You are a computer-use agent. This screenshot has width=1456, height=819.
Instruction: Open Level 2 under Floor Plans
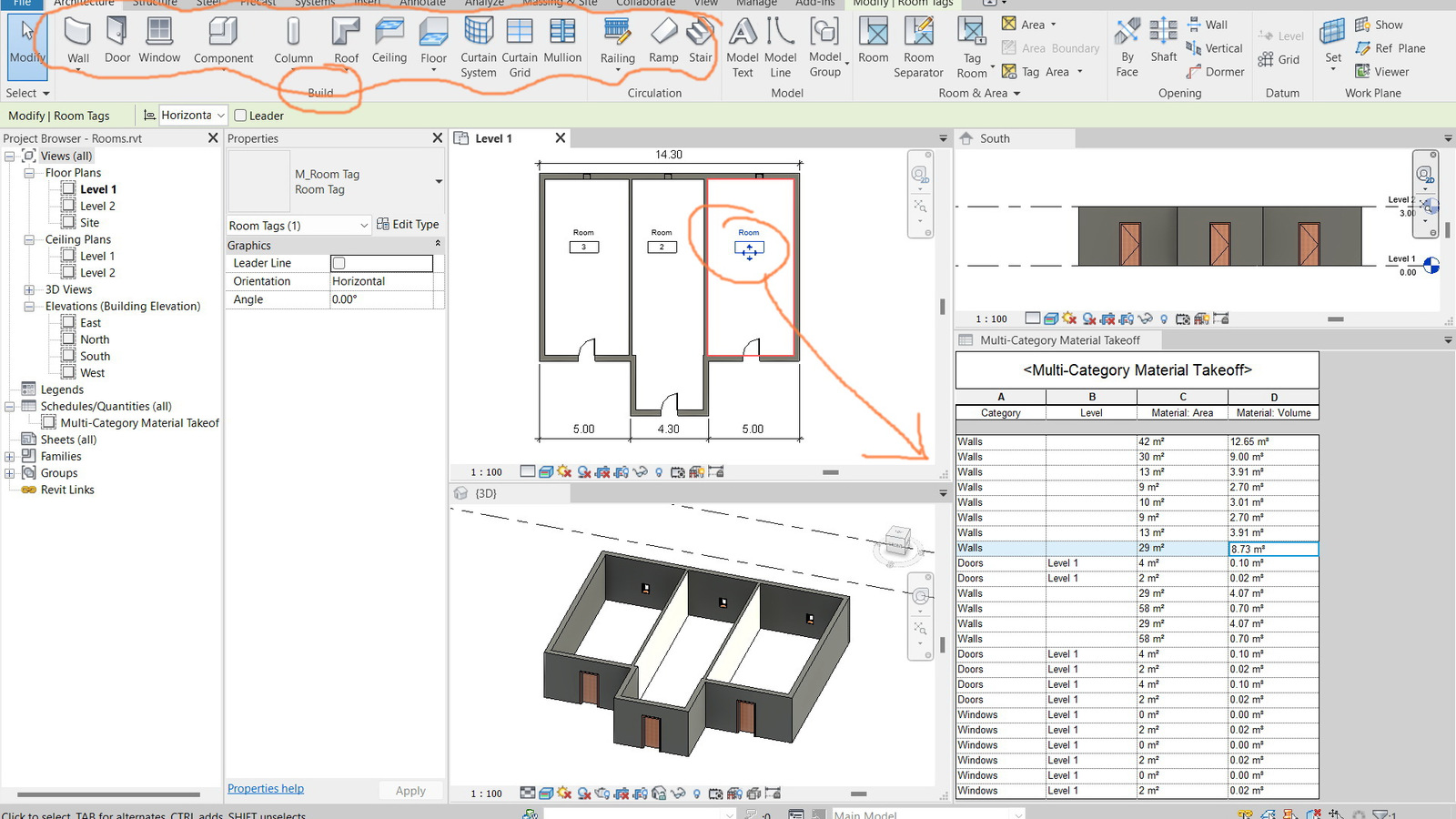click(97, 207)
